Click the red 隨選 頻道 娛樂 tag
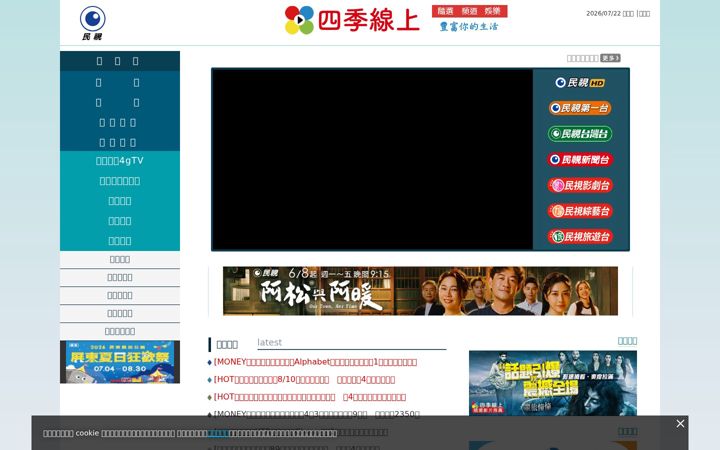The height and width of the screenshot is (450, 720). (x=469, y=11)
